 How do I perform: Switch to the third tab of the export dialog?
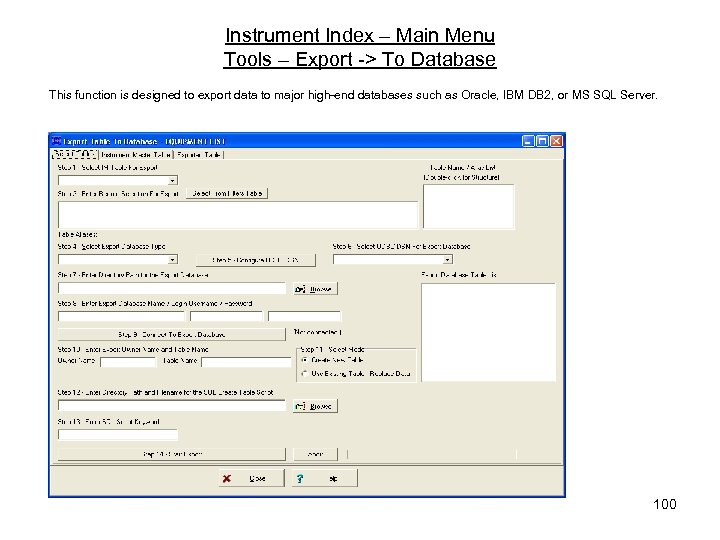[x=199, y=155]
